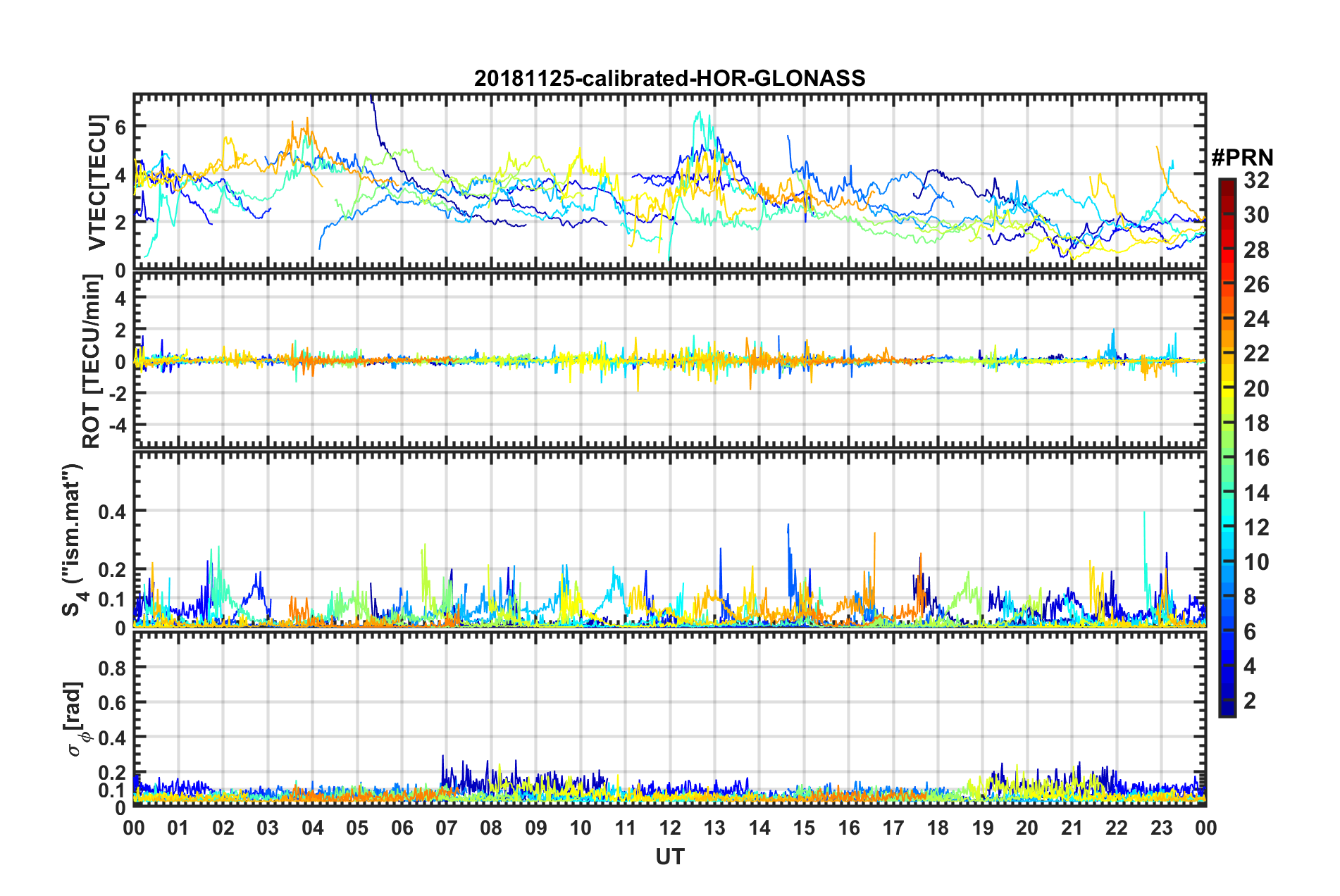Click the dark blue bottom of the PRN colorbar
1340x896 pixels.
coord(1227,709)
